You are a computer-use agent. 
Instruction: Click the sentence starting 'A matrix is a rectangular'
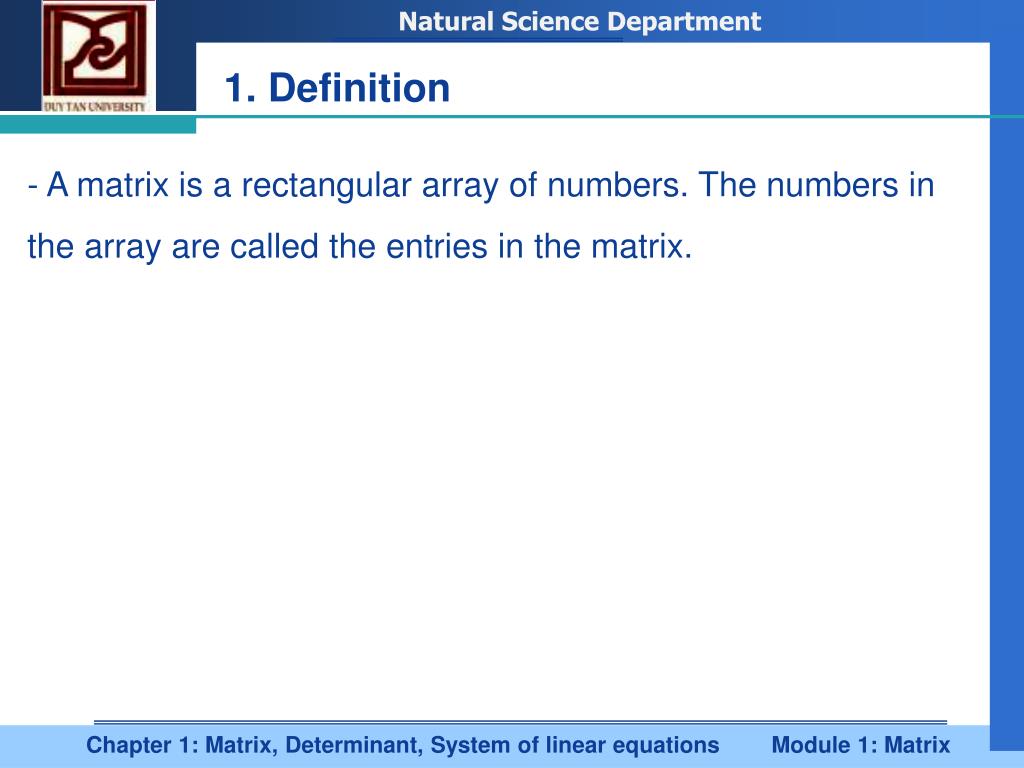[481, 185]
